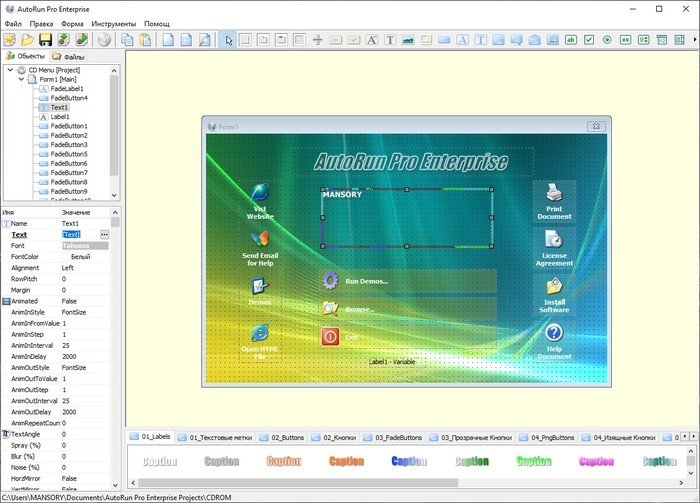This screenshot has height=503, width=700.
Task: Switch to the Файлы tab
Action: point(68,57)
